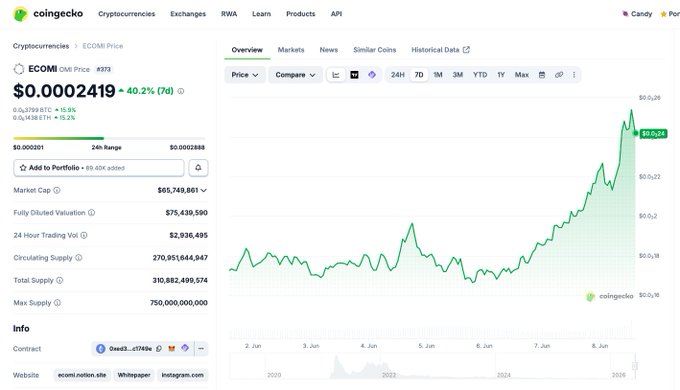Click the $0.0002419 price text
This screenshot has width=680, height=390.
(64, 91)
